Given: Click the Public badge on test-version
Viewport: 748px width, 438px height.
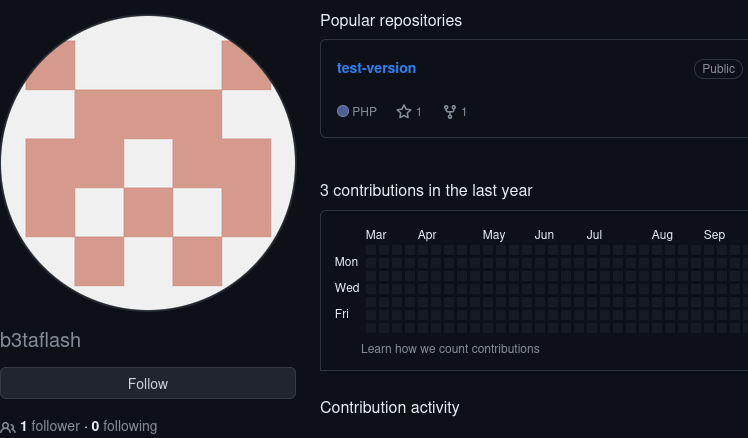Looking at the screenshot, I should (x=718, y=69).
